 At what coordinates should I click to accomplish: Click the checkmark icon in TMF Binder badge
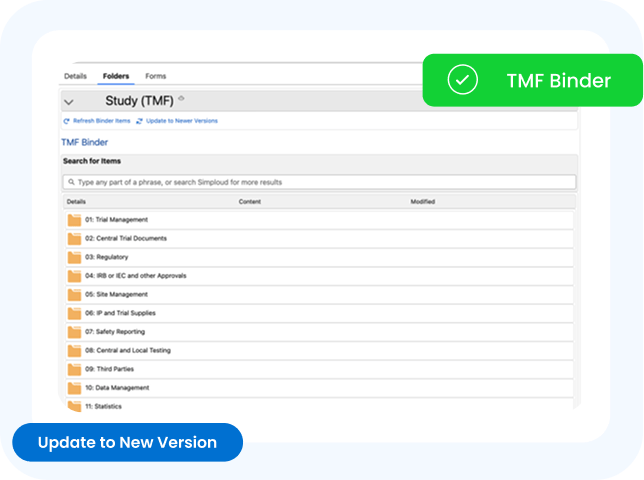[462, 80]
